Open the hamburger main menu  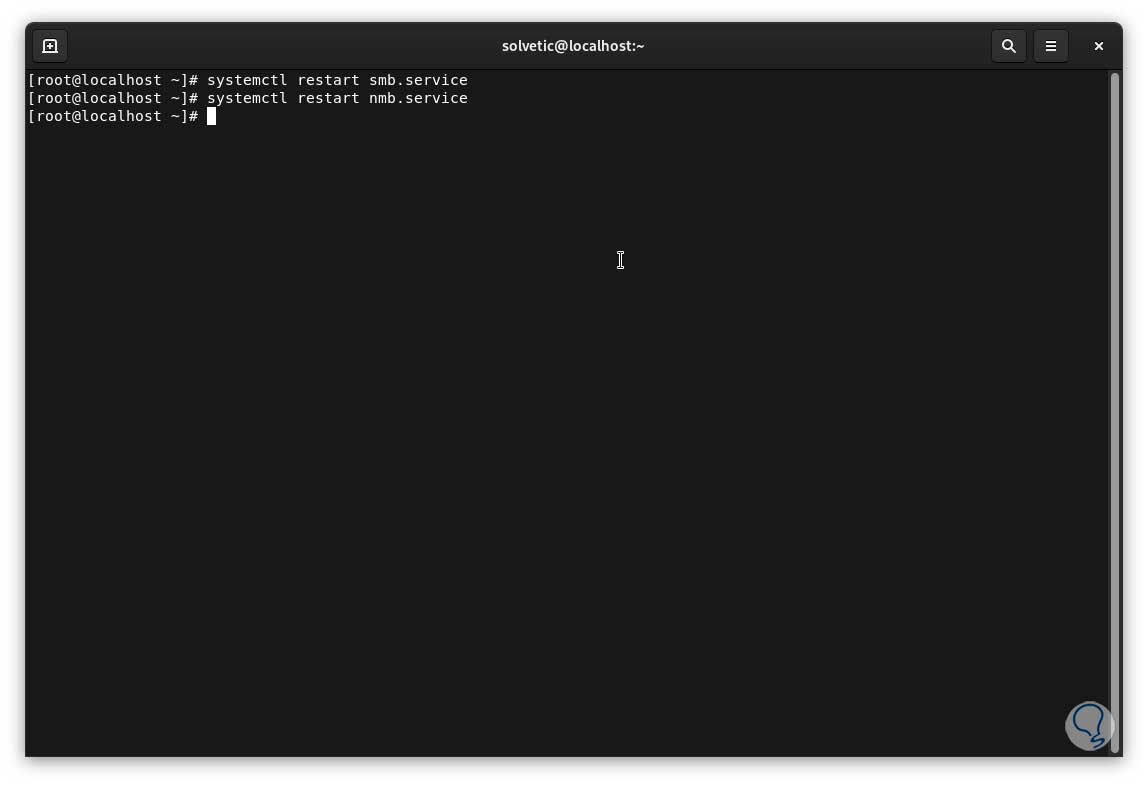pos(1051,46)
